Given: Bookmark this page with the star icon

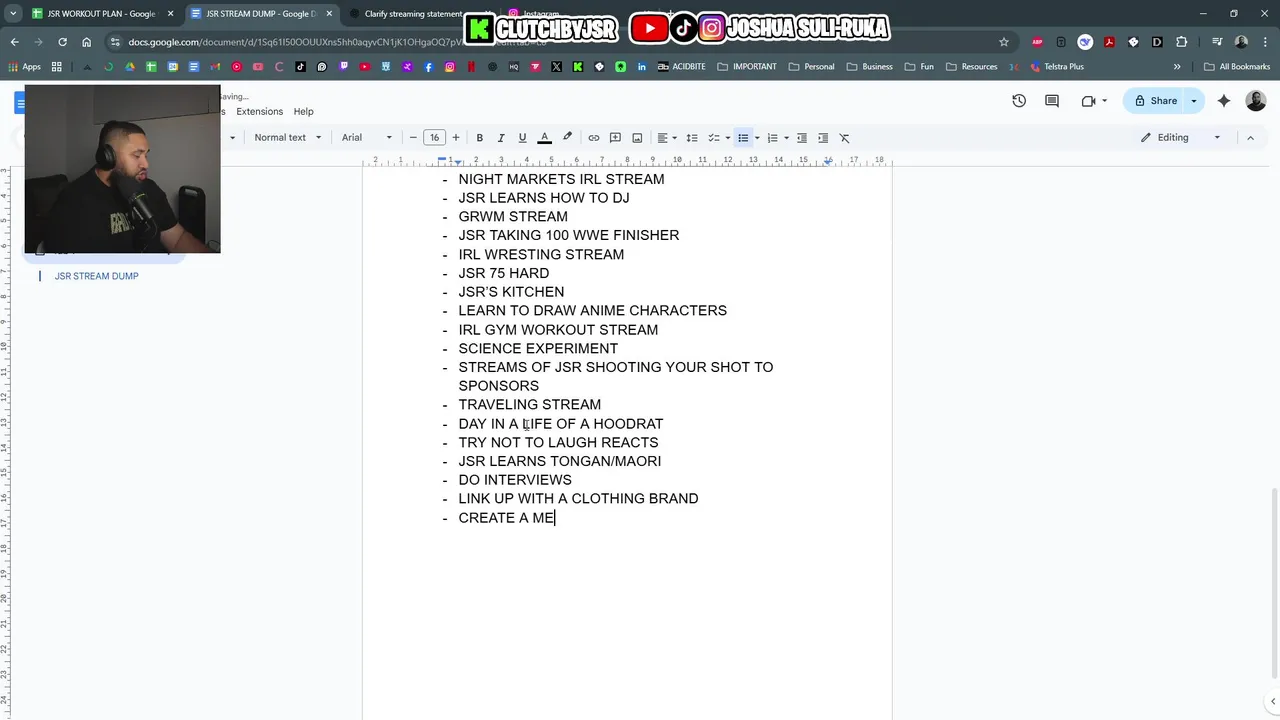Looking at the screenshot, I should [1004, 42].
